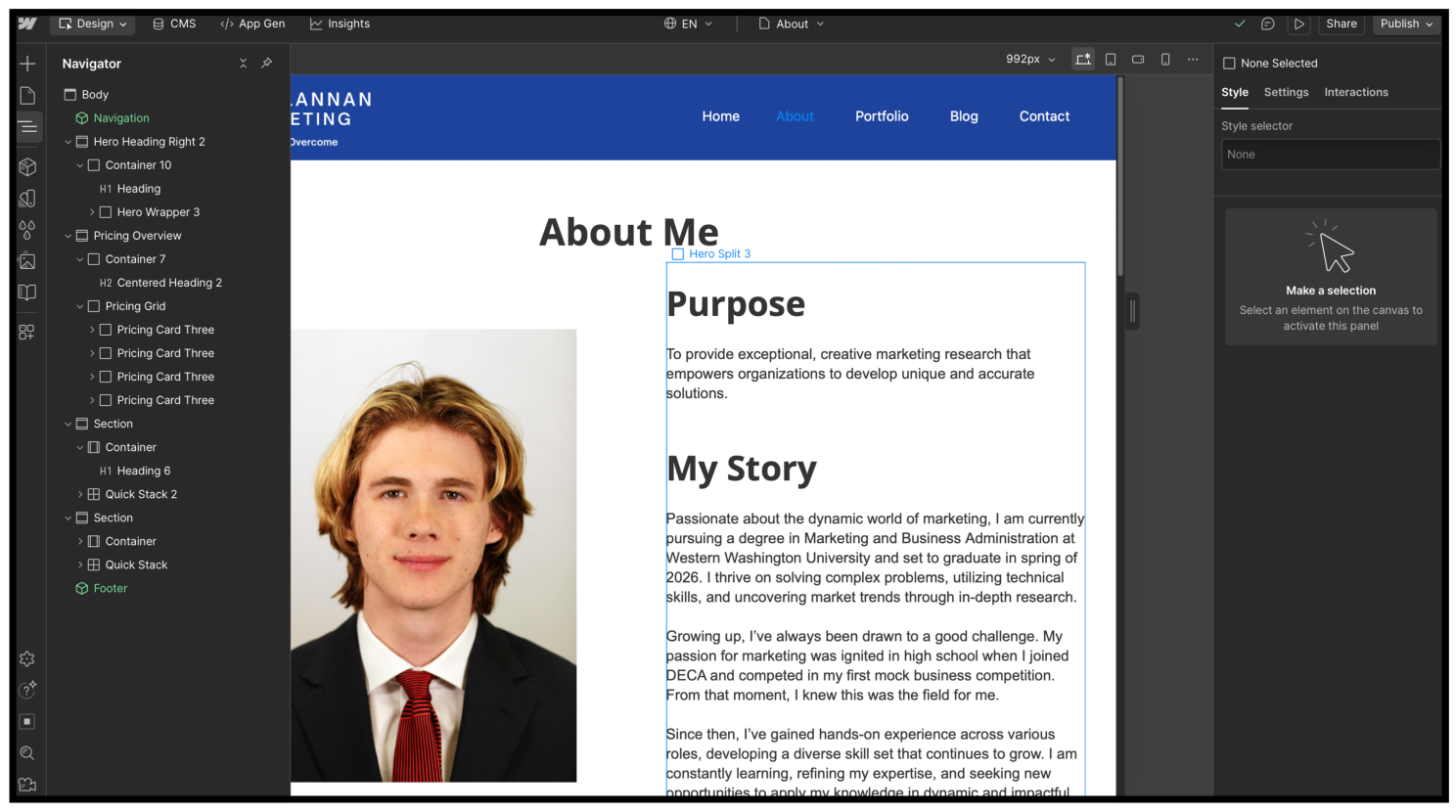Switch to mobile portrait breakpoint icon

coord(1165,59)
